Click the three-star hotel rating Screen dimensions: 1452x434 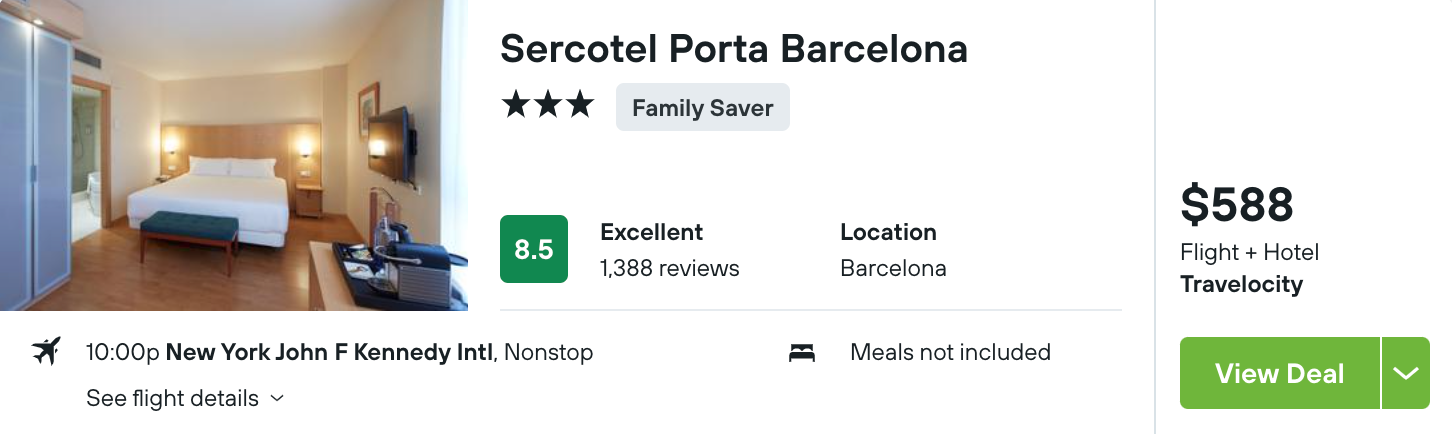(x=548, y=105)
